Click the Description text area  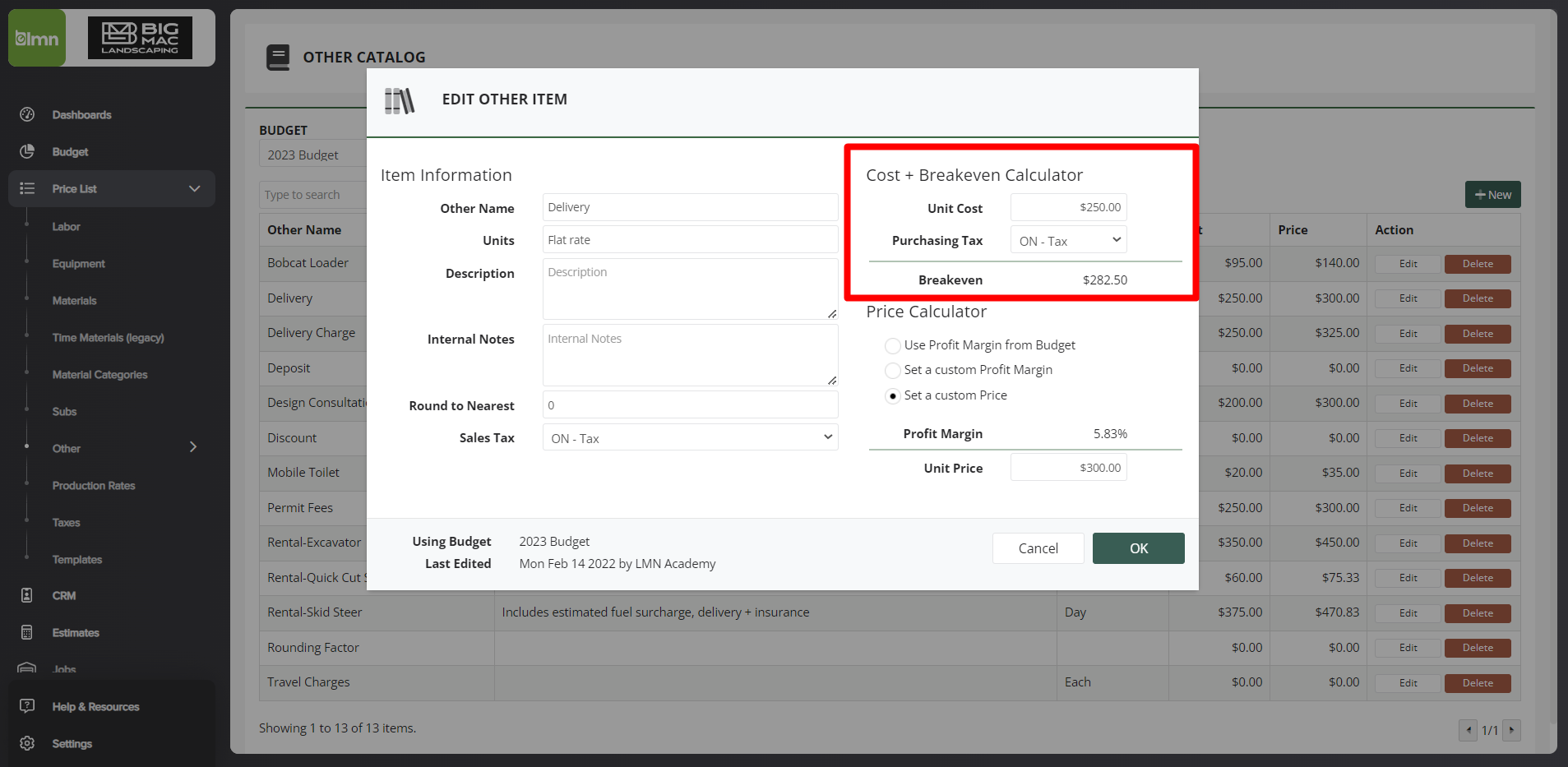691,289
